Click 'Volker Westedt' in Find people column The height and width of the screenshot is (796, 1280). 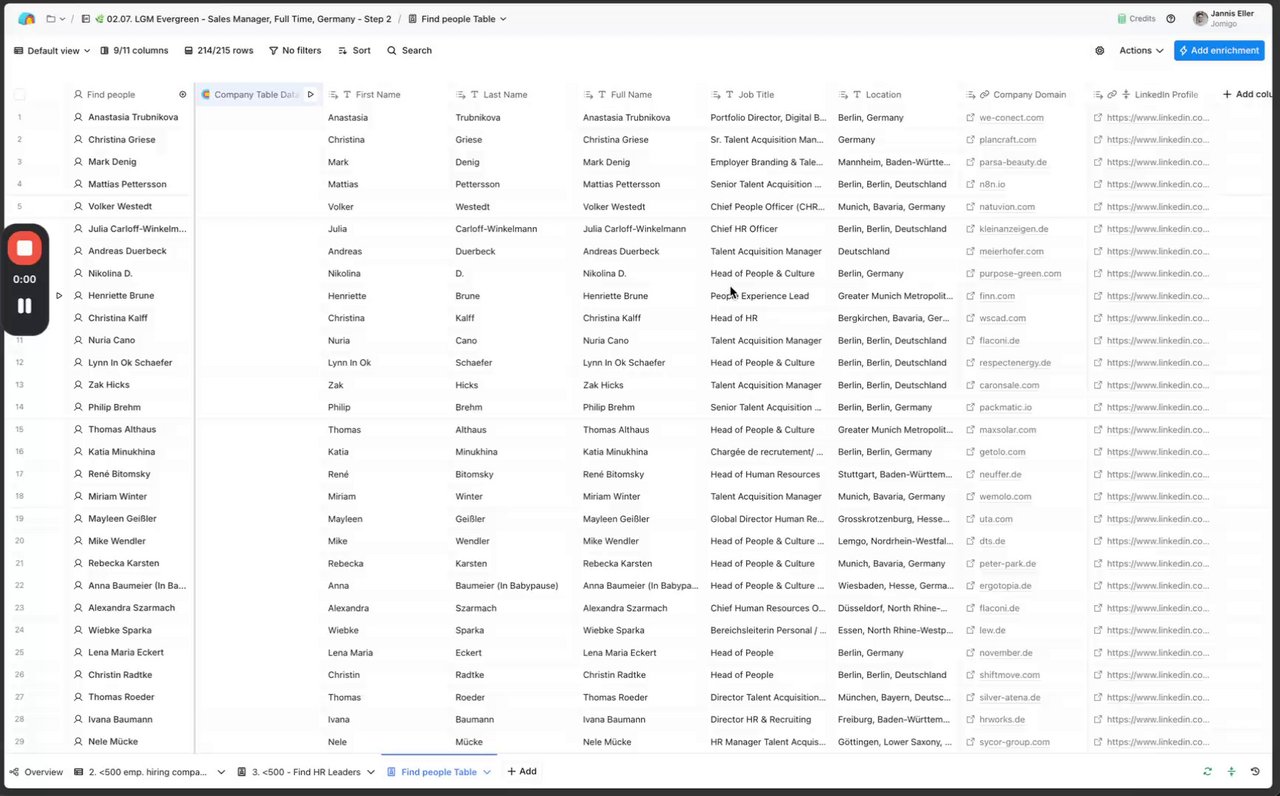pyautogui.click(x=120, y=207)
